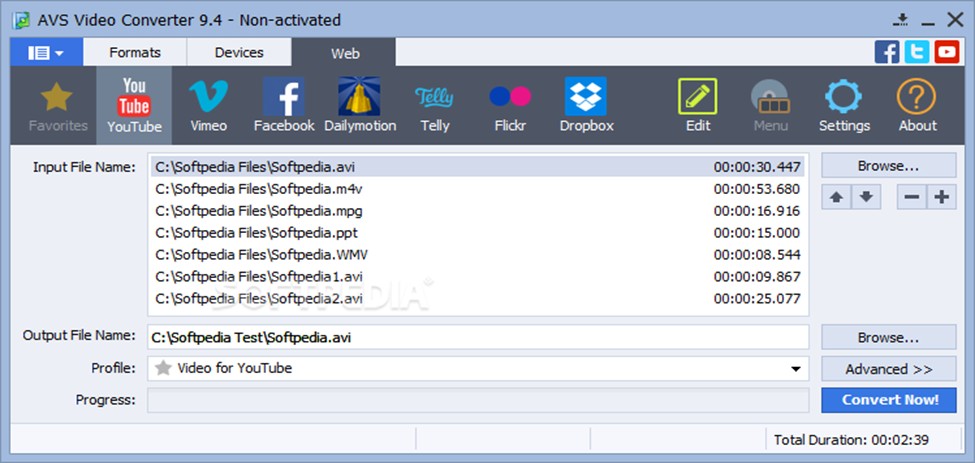Click the Convert Now! button
This screenshot has width=975, height=463.
pos(888,400)
